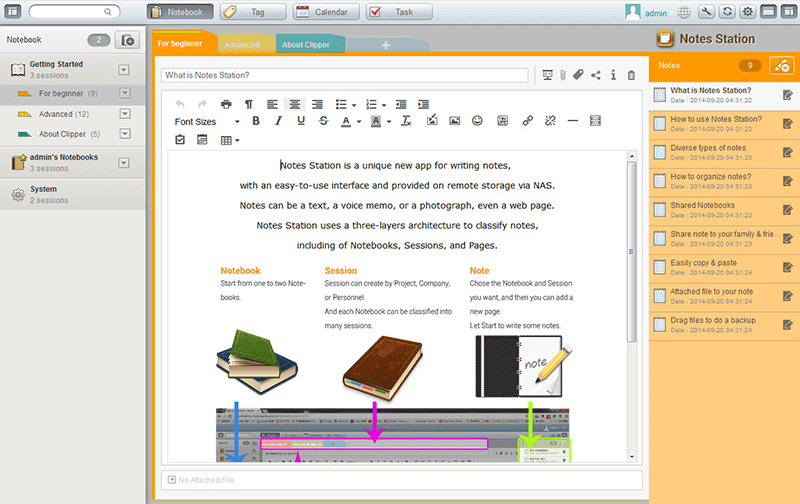The image size is (800, 504).
Task: Apply the text color button
Action: [x=346, y=121]
